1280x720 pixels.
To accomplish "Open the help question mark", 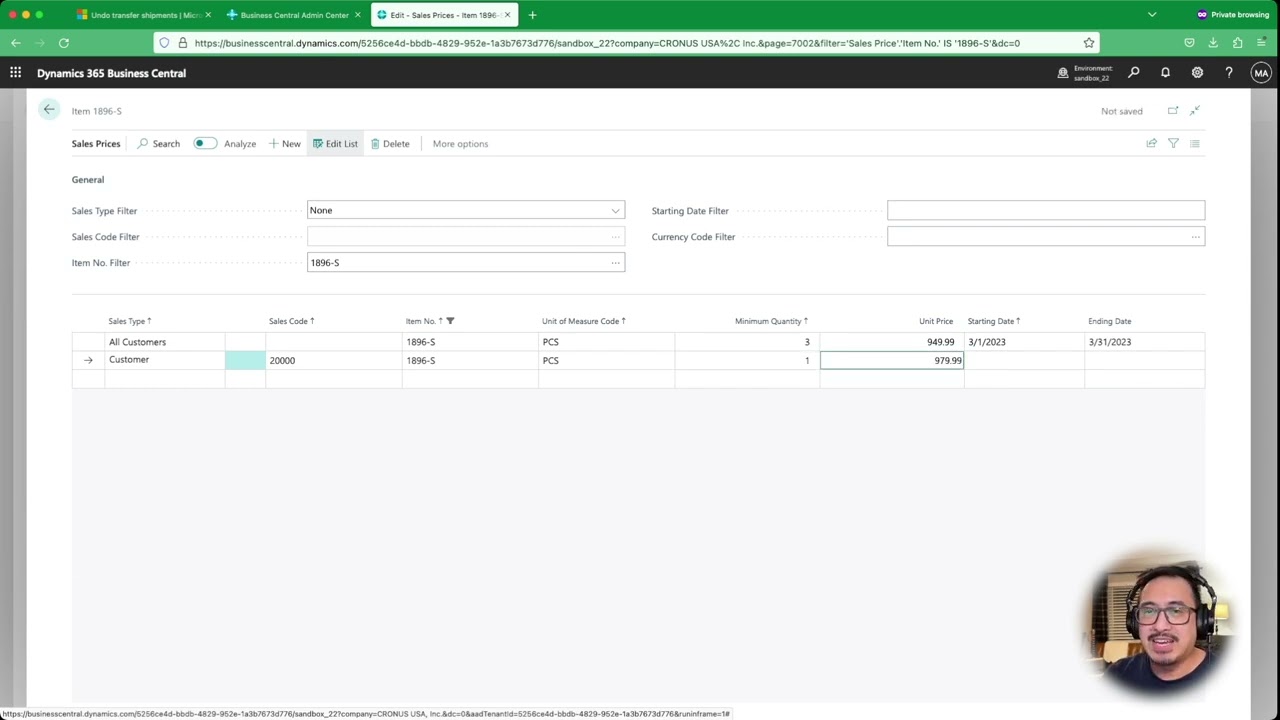I will point(1229,73).
